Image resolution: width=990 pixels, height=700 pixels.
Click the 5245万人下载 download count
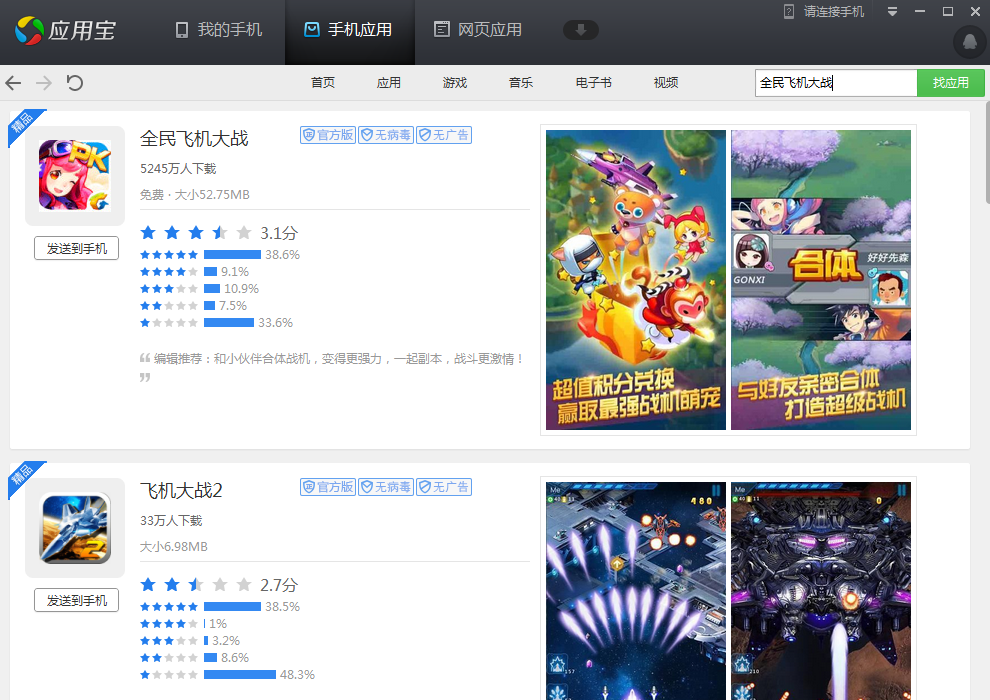pyautogui.click(x=178, y=169)
